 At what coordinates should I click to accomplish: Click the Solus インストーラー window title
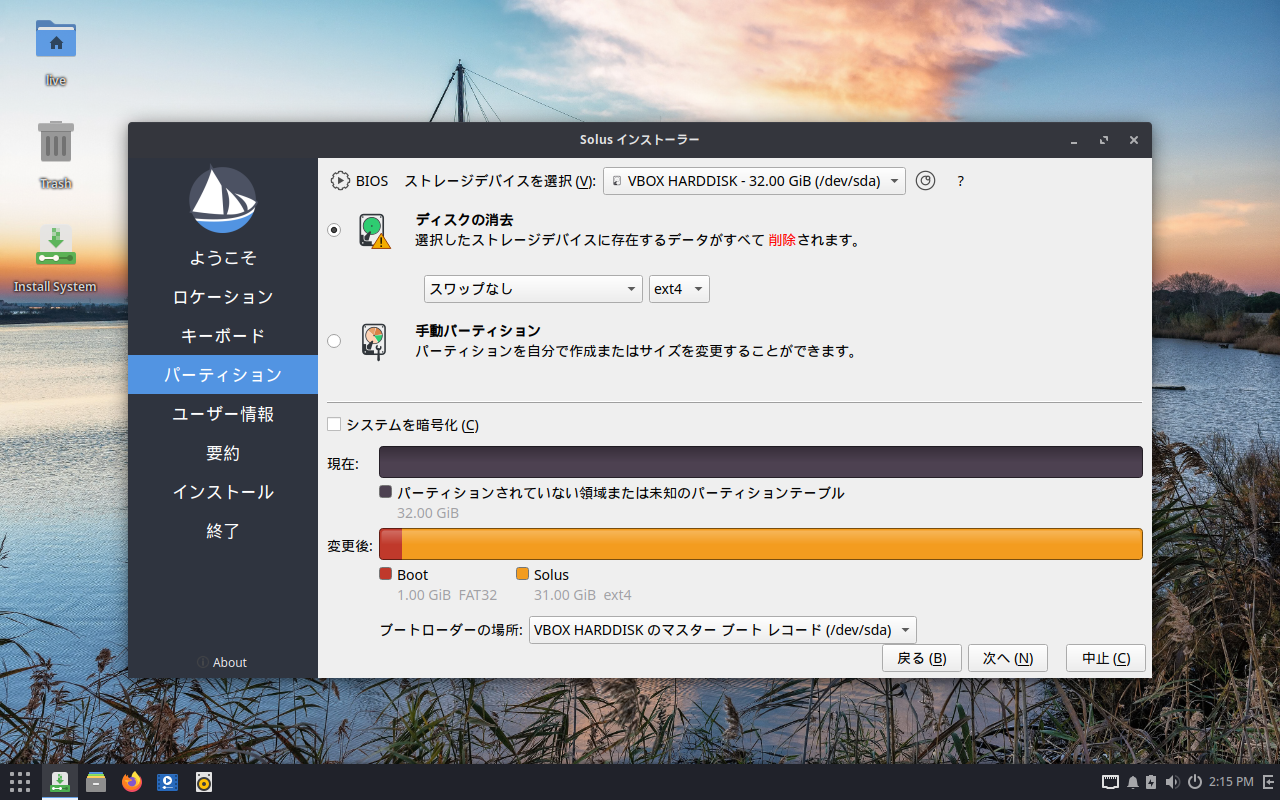[640, 140]
